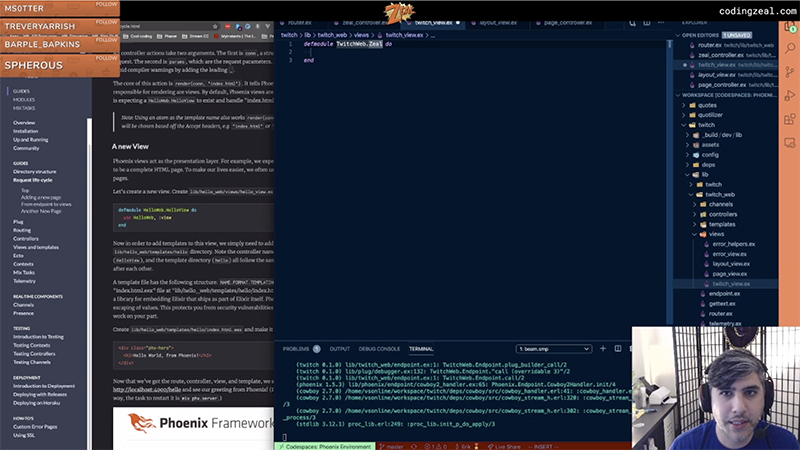Open error_view.ex in the explorer
The width and height of the screenshot is (800, 450).
(730, 254)
